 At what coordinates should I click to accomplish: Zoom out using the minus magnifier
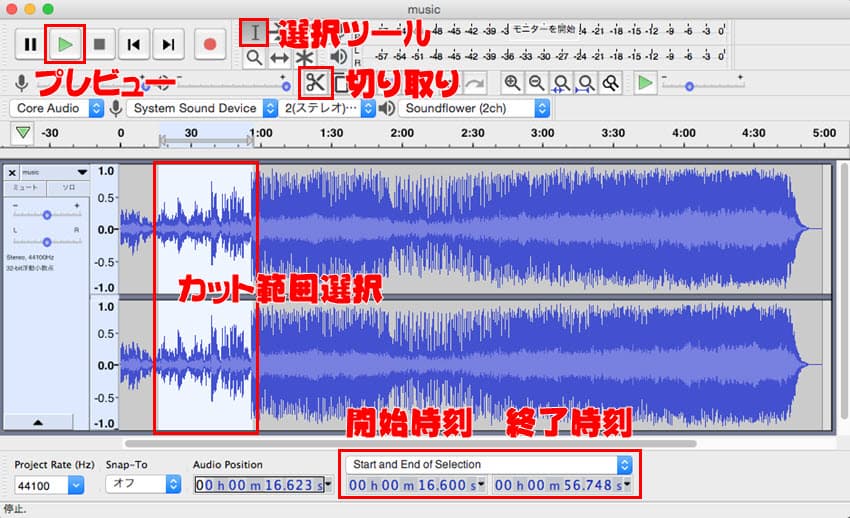(x=537, y=83)
